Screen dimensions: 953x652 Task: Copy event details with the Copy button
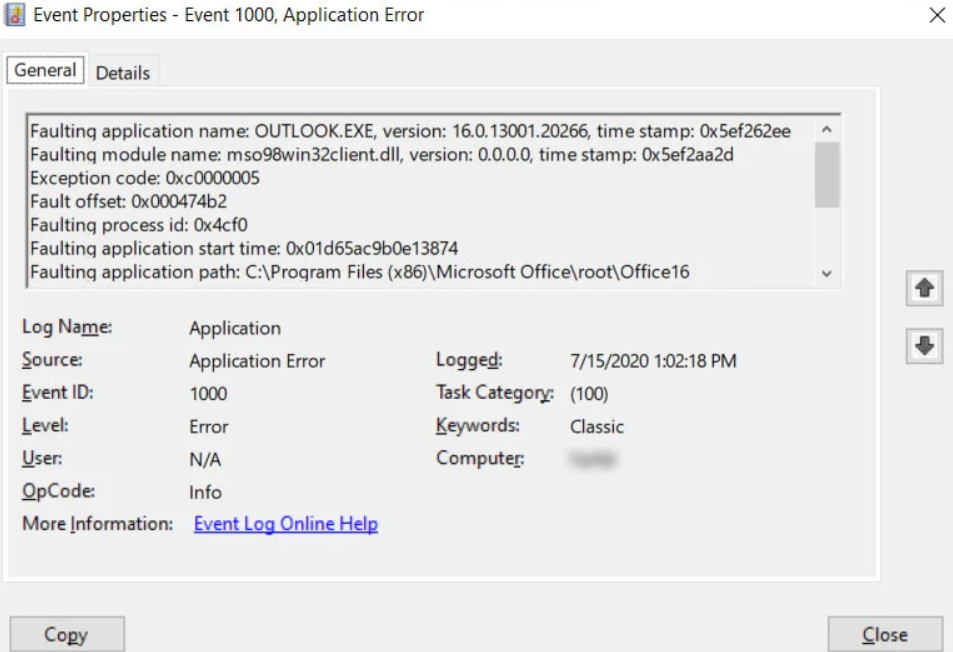point(67,634)
